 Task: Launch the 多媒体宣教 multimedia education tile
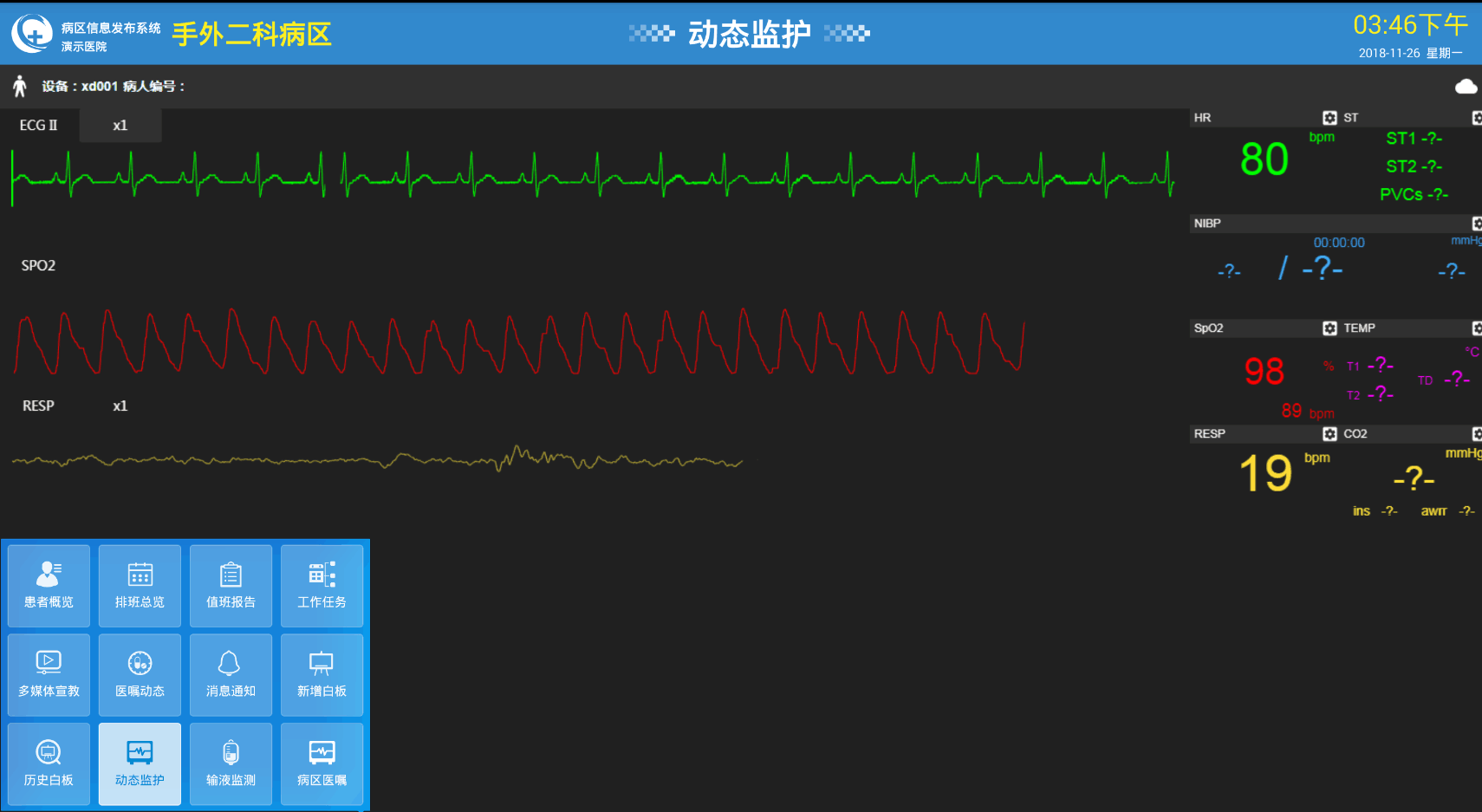coord(49,675)
